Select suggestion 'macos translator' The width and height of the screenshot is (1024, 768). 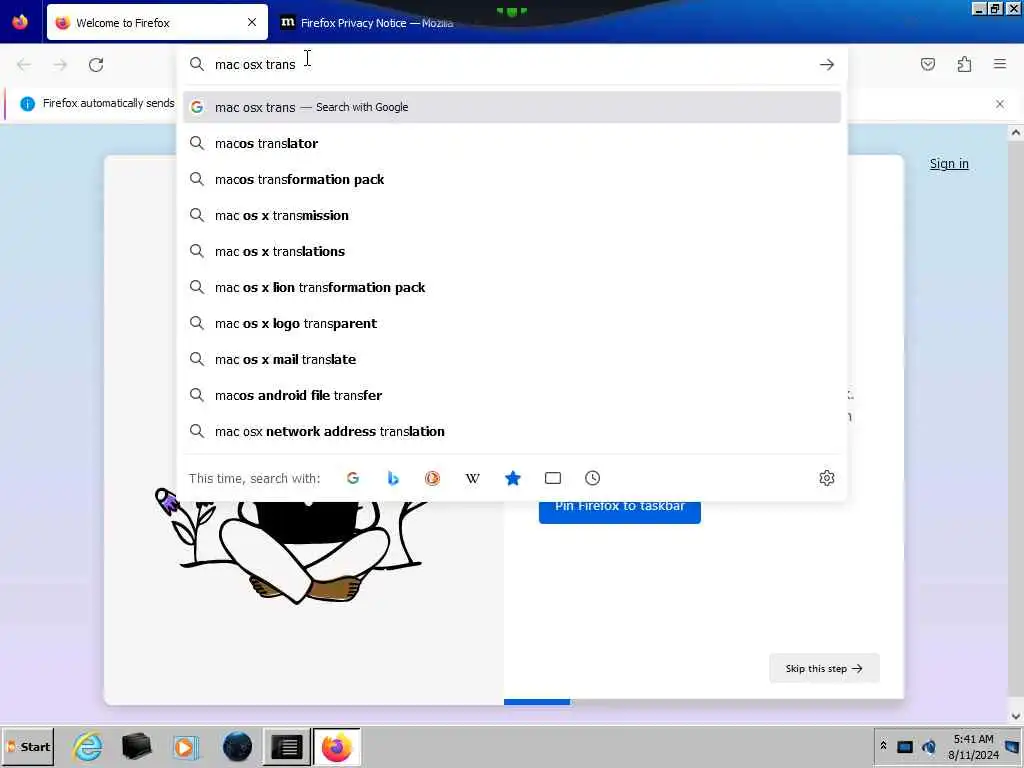click(x=512, y=143)
